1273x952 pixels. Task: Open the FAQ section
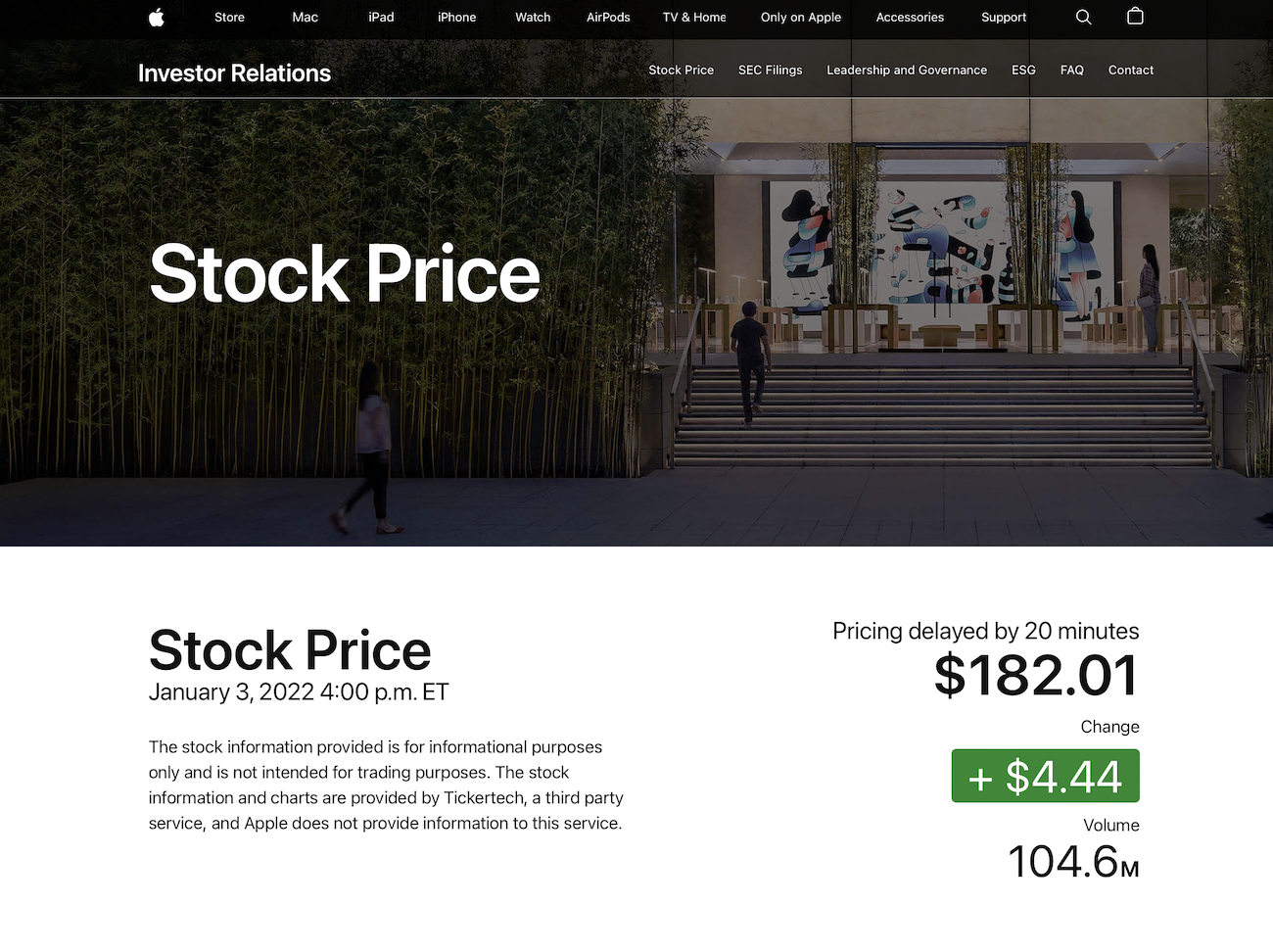[x=1072, y=70]
